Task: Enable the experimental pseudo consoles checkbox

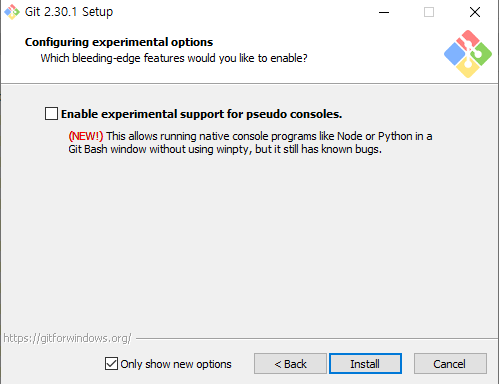Action: click(x=51, y=113)
